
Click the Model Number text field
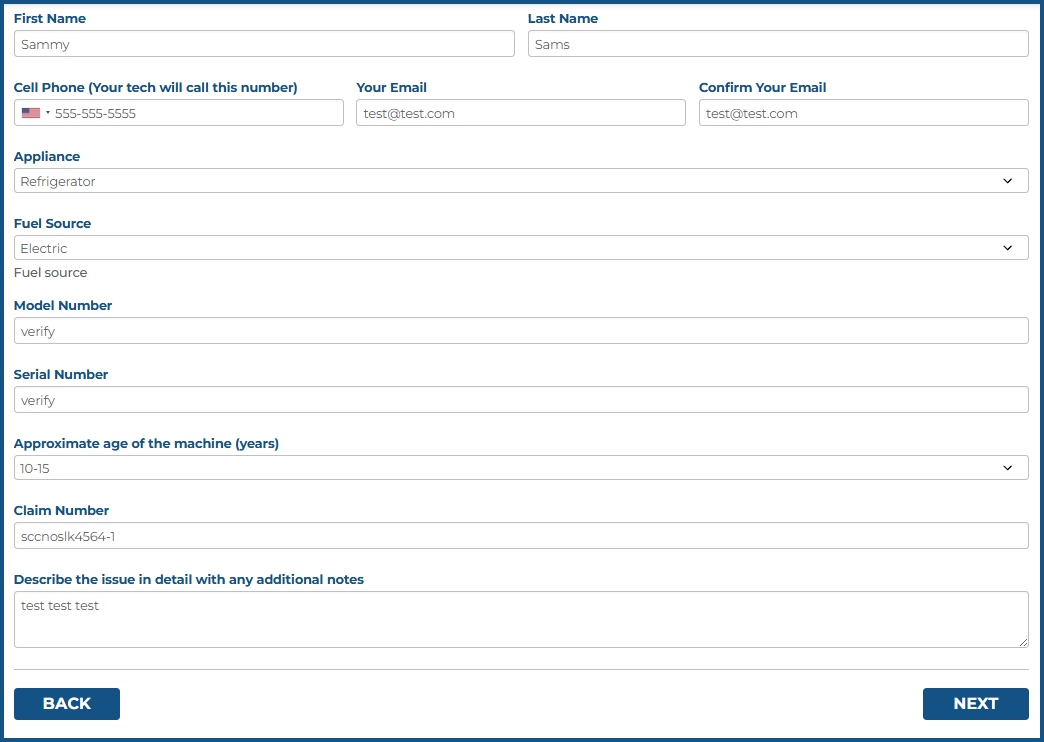(520, 331)
